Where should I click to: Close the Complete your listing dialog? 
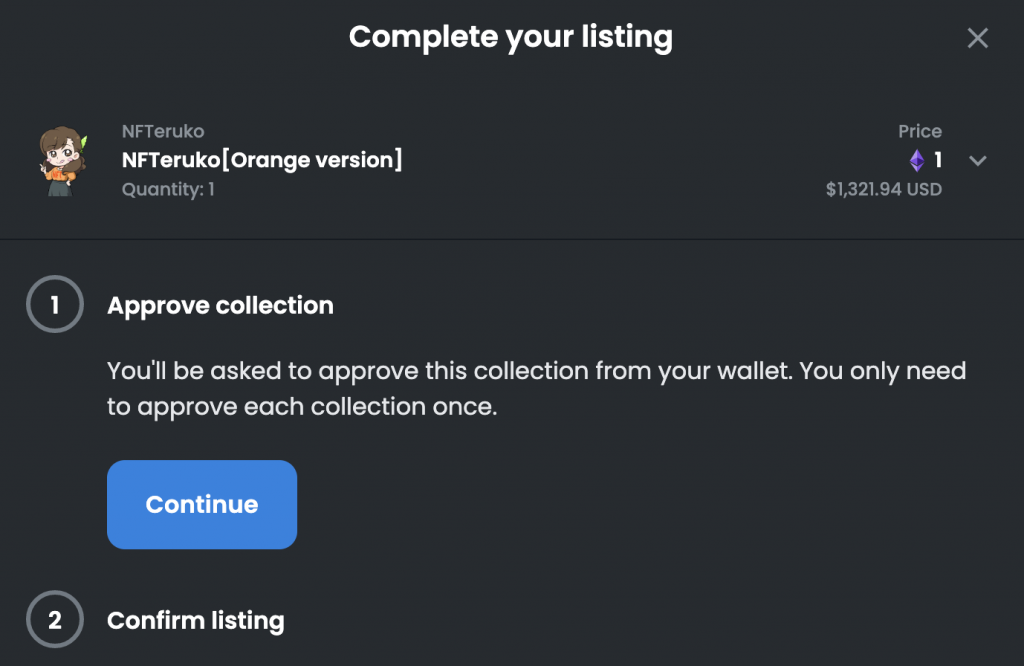977,38
